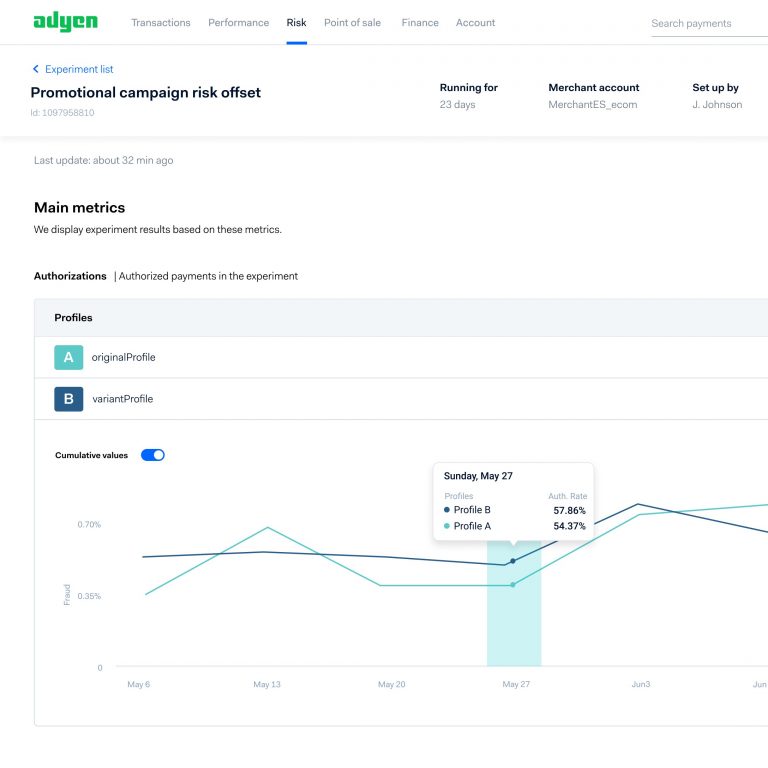Click the Profile B data point on May 27
768x768 pixels.
pos(513,561)
